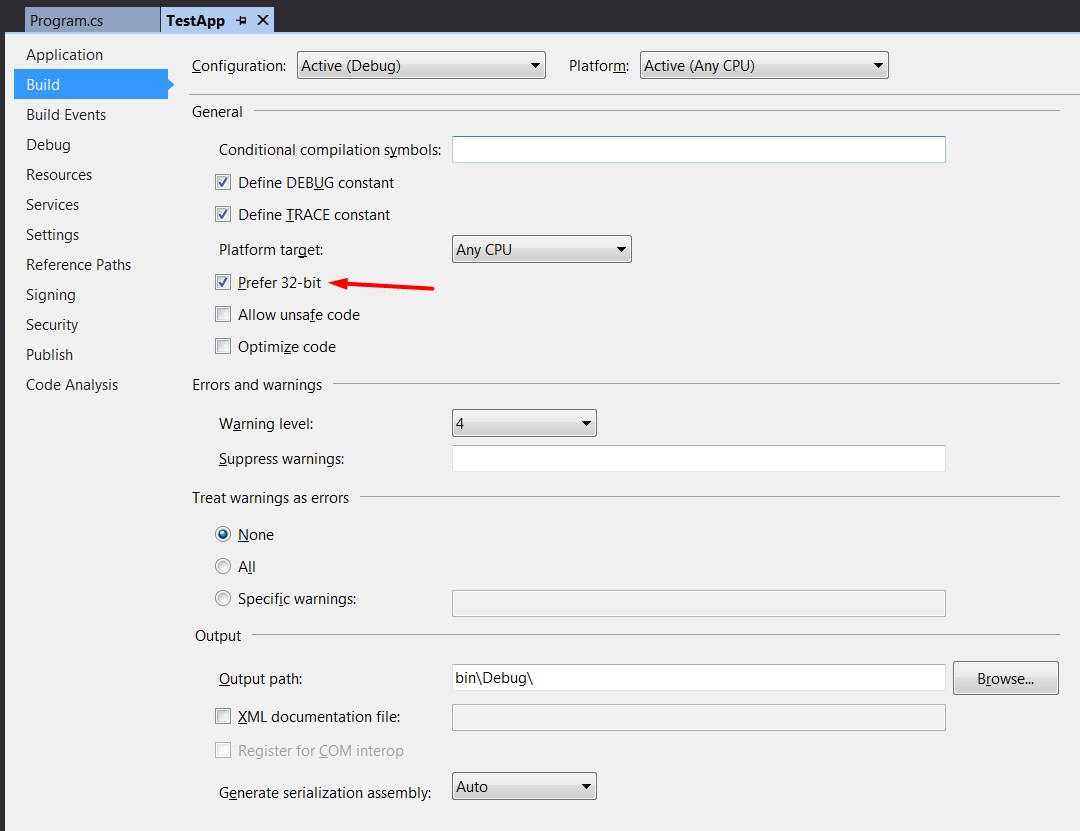The width and height of the screenshot is (1080, 831).
Task: Open the Code Analysis page
Action: pos(72,384)
